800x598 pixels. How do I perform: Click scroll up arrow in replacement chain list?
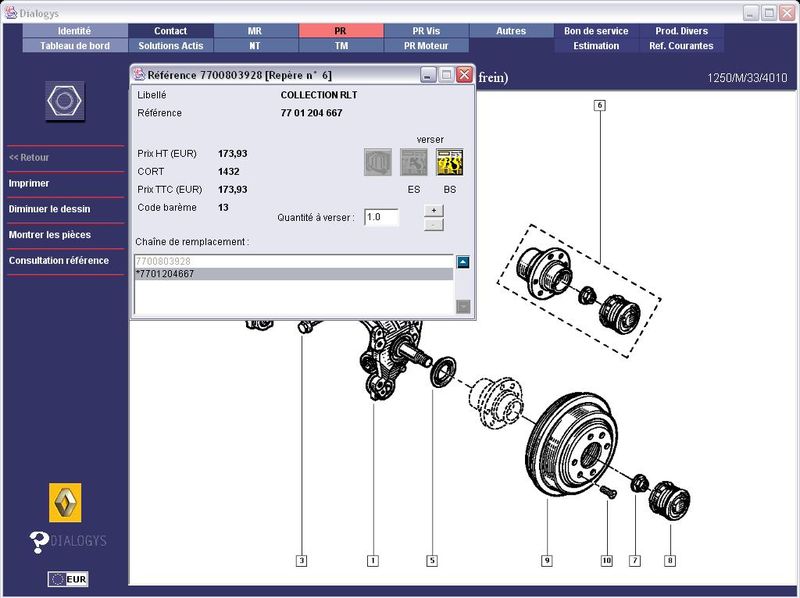[463, 262]
